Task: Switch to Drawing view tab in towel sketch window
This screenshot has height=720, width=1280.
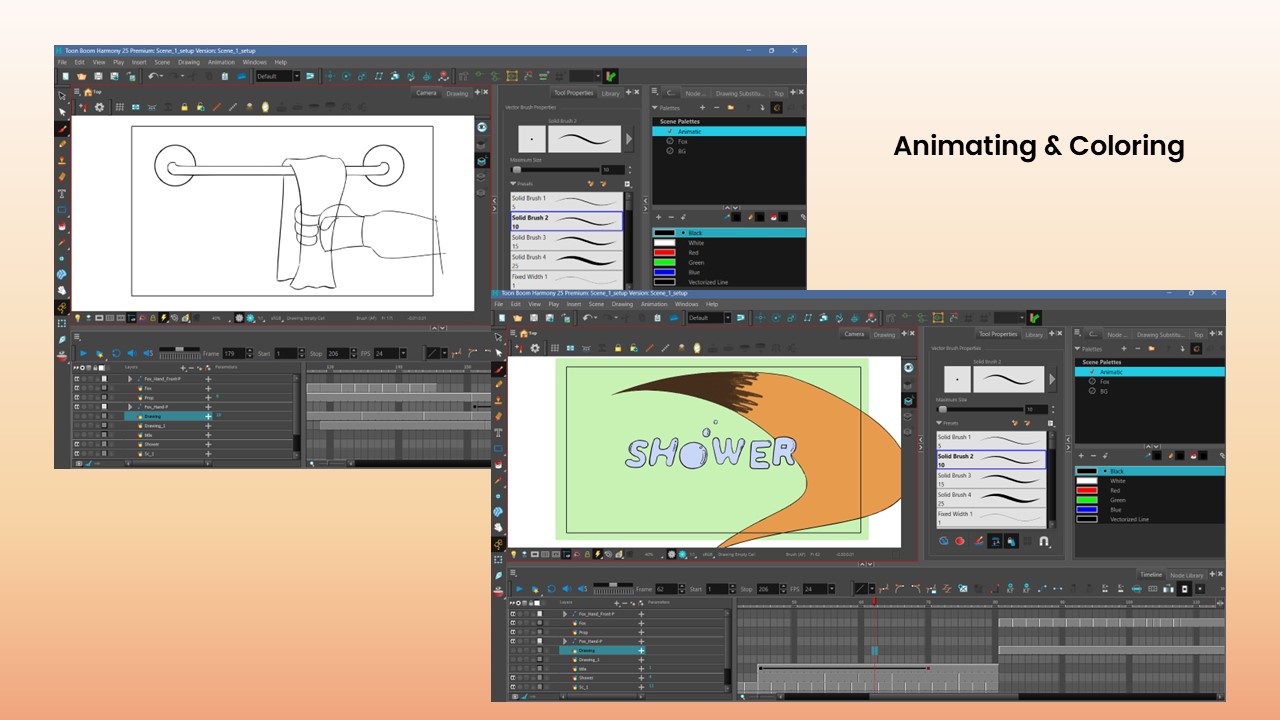Action: pyautogui.click(x=457, y=93)
